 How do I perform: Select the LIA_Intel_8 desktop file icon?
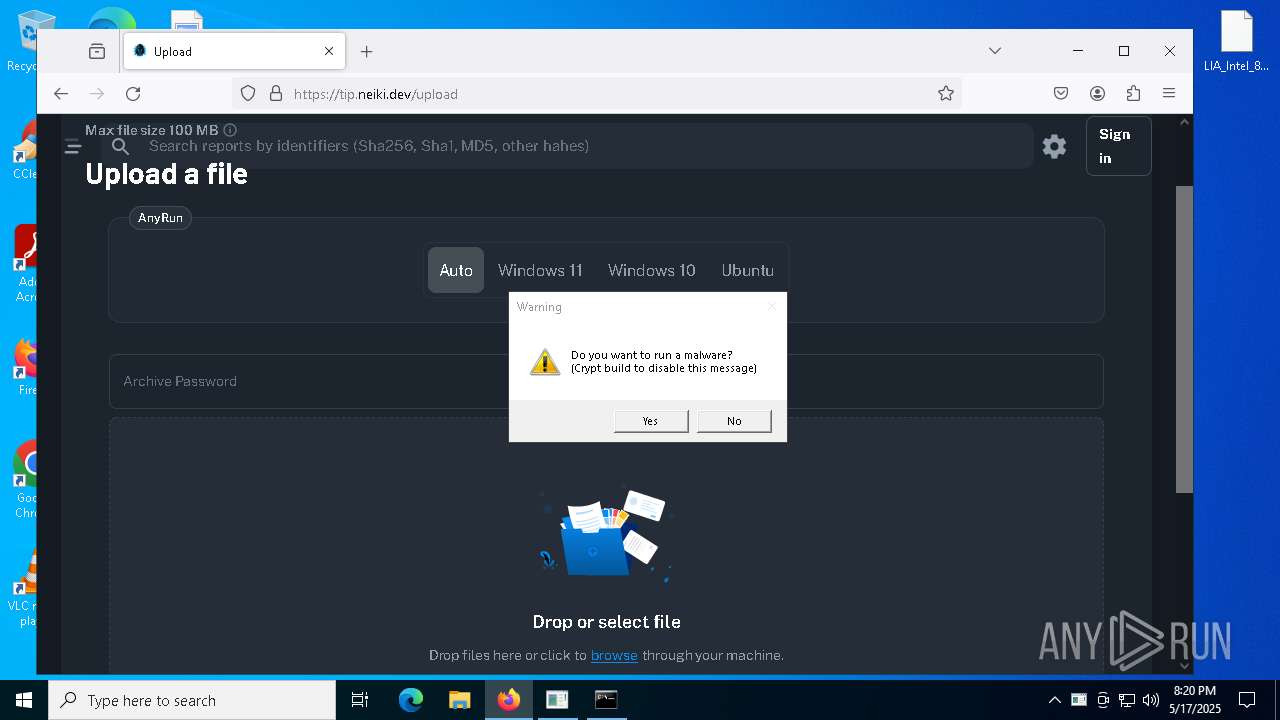(x=1236, y=42)
